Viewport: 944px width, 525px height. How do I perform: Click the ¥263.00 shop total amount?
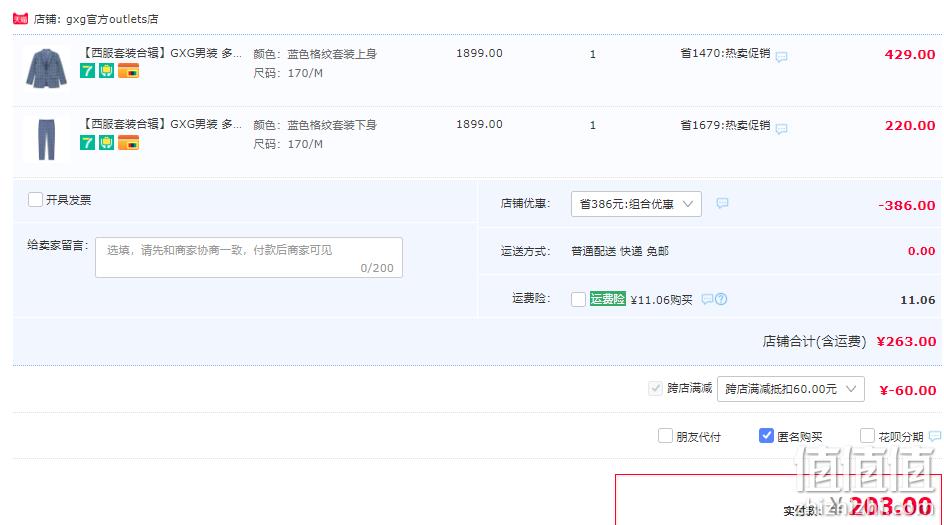[906, 341]
